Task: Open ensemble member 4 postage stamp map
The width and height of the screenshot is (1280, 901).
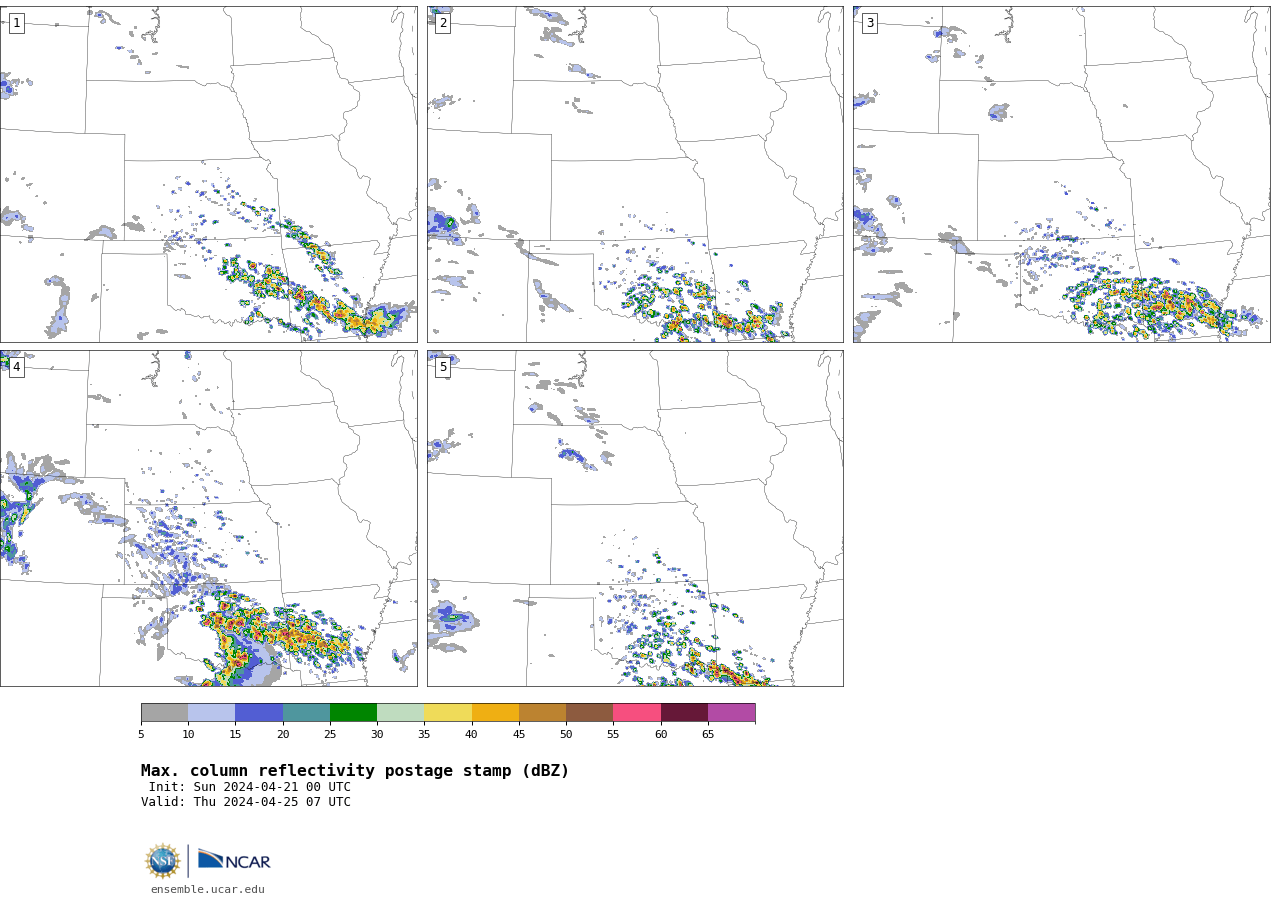Action: 208,518
